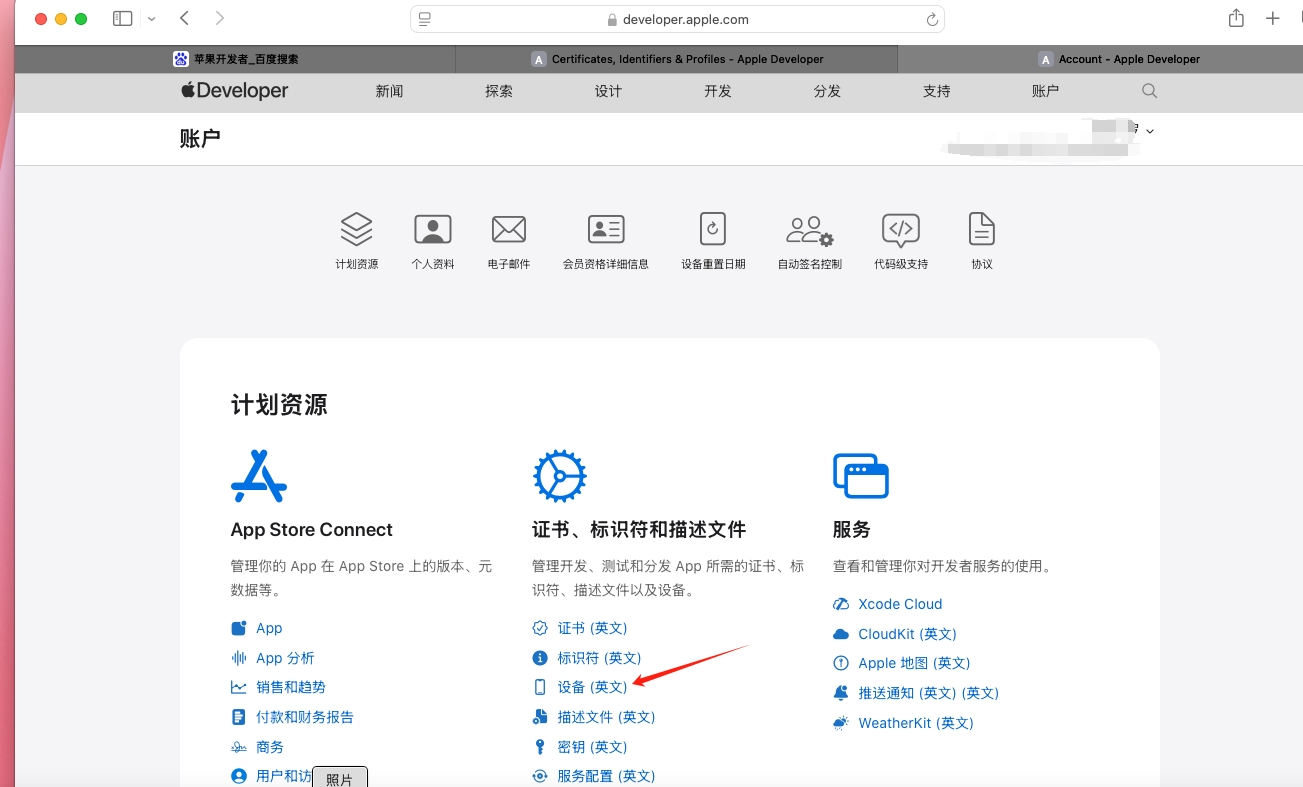Open the 探索 menu item
This screenshot has width=1303, height=787.
pyautogui.click(x=499, y=91)
